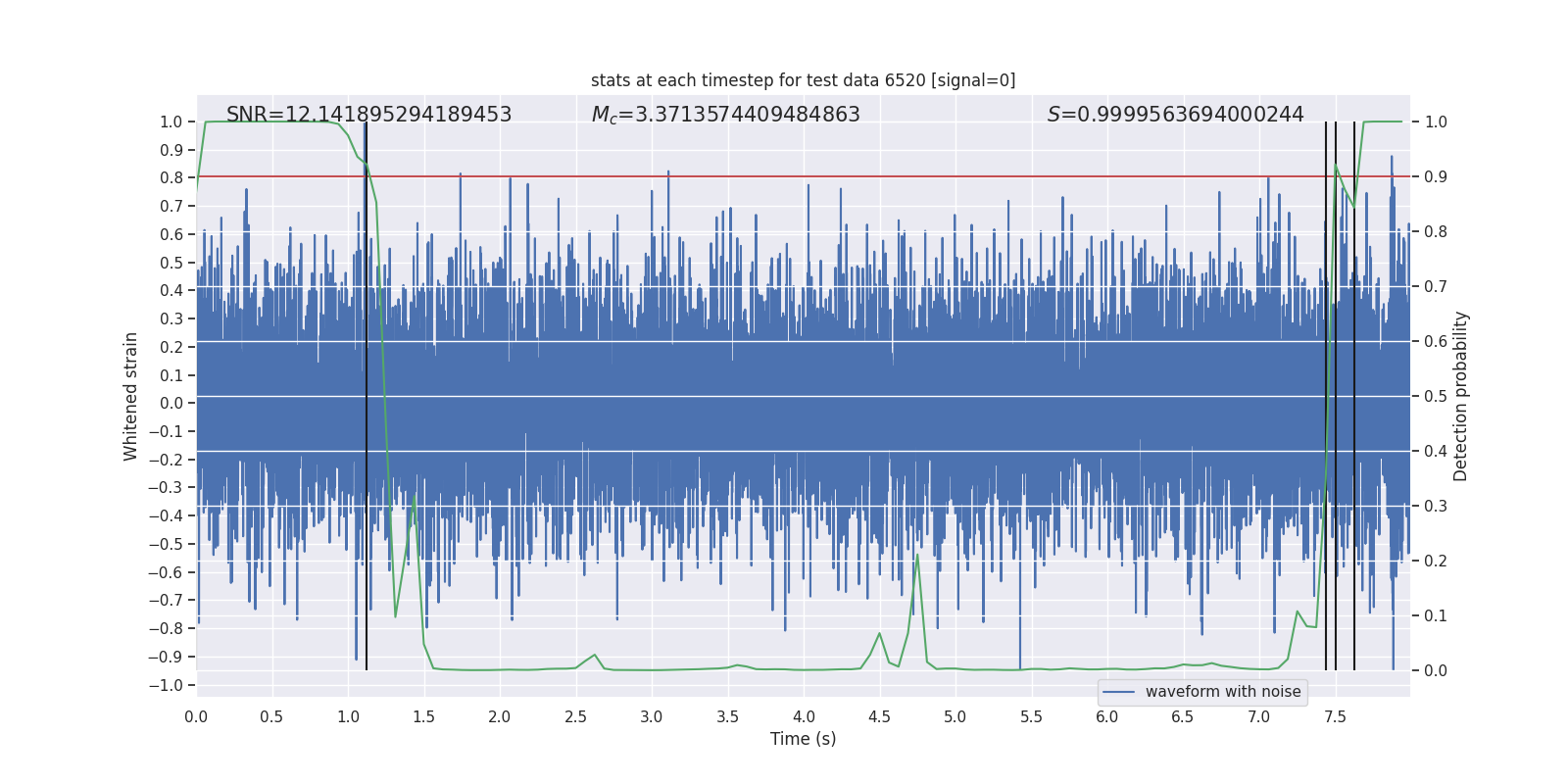Click the left axis tick label 0.3
The height and width of the screenshot is (784, 1568).
click(171, 319)
